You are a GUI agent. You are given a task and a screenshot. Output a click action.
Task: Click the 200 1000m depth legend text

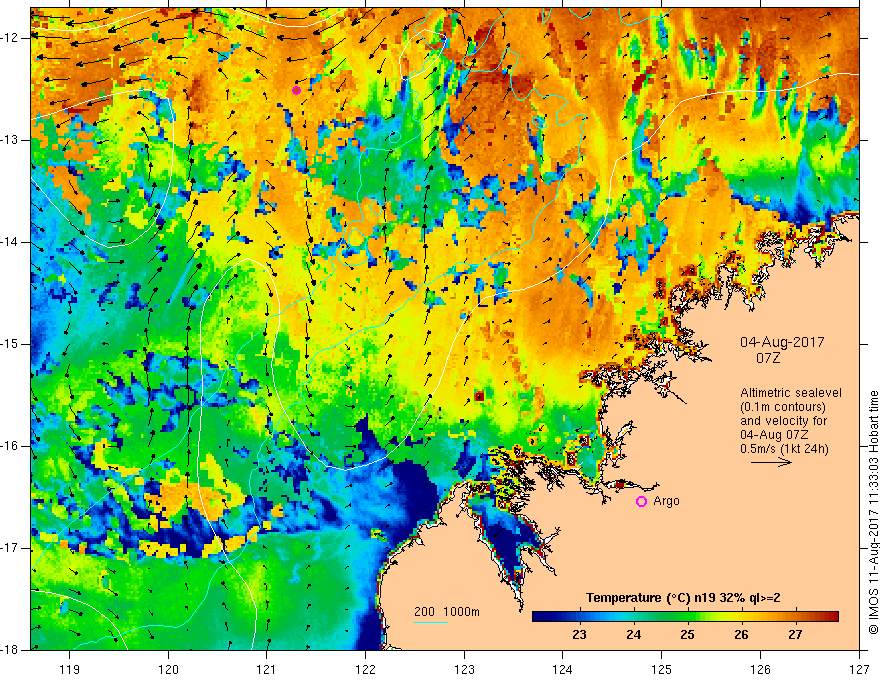click(447, 612)
